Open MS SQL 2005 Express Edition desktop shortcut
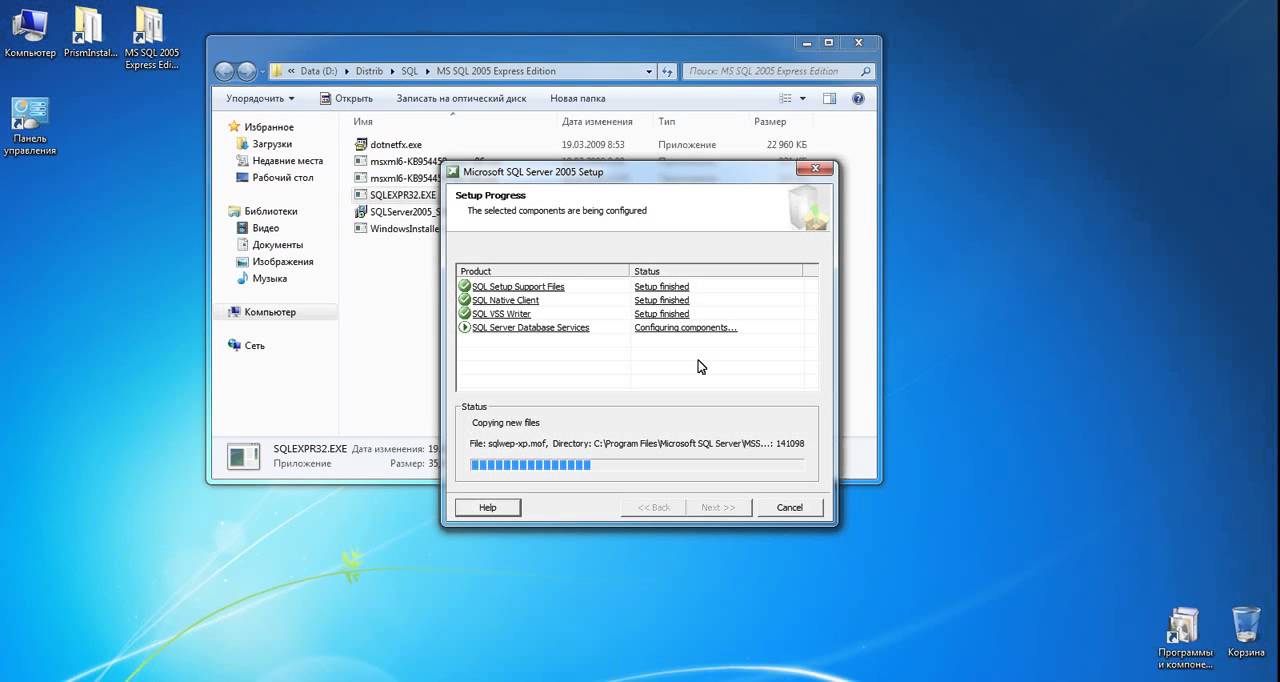The height and width of the screenshot is (682, 1280). [151, 38]
